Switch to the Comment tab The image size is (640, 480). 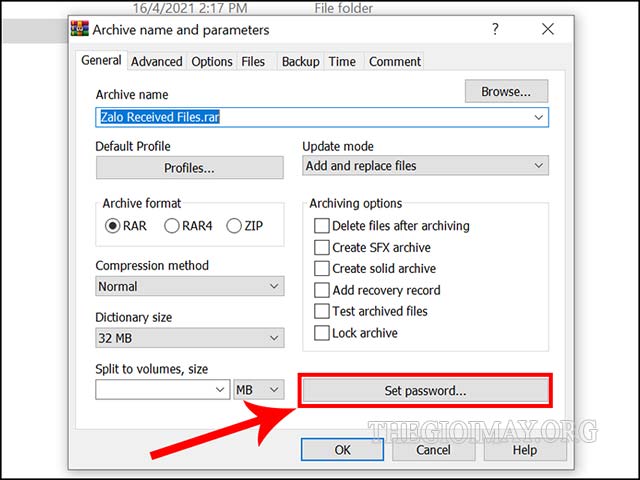tap(395, 62)
